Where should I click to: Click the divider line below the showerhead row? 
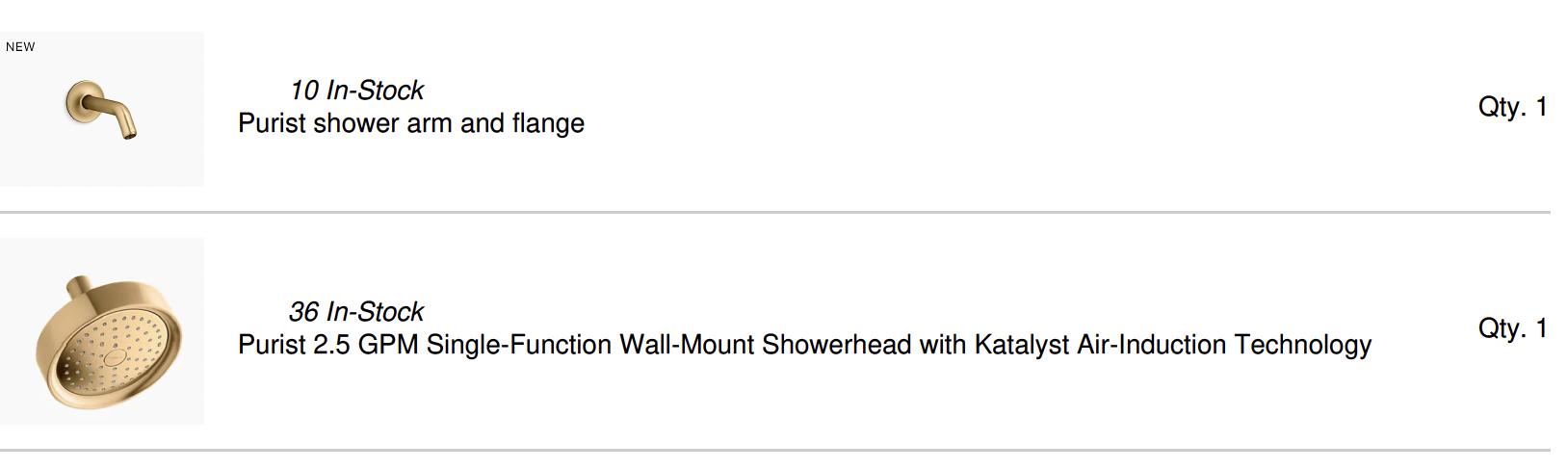[775, 450]
